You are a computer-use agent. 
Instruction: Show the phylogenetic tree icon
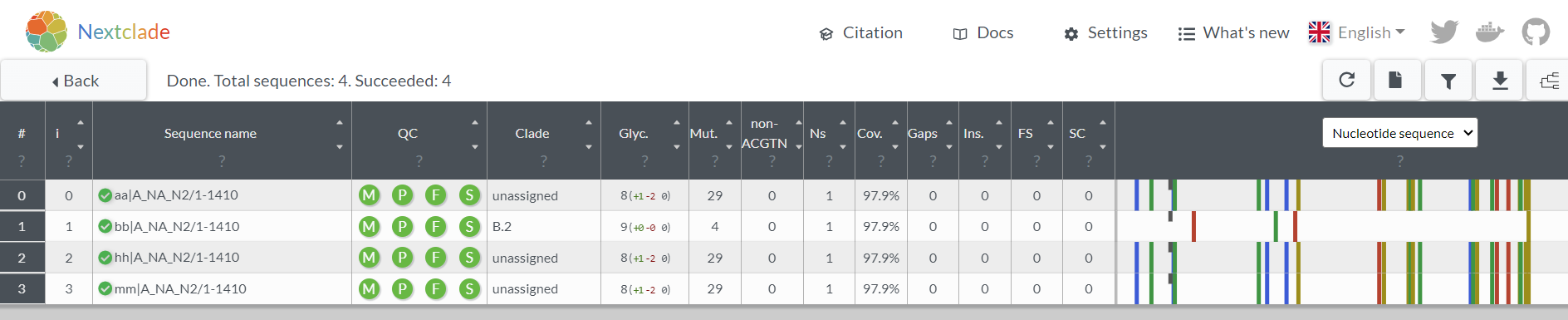[x=1549, y=81]
